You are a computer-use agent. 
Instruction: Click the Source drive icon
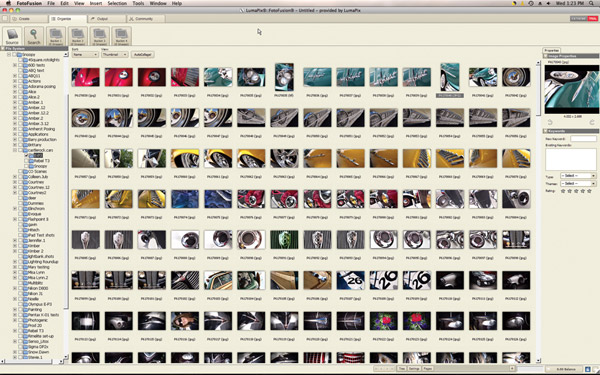[x=12, y=36]
